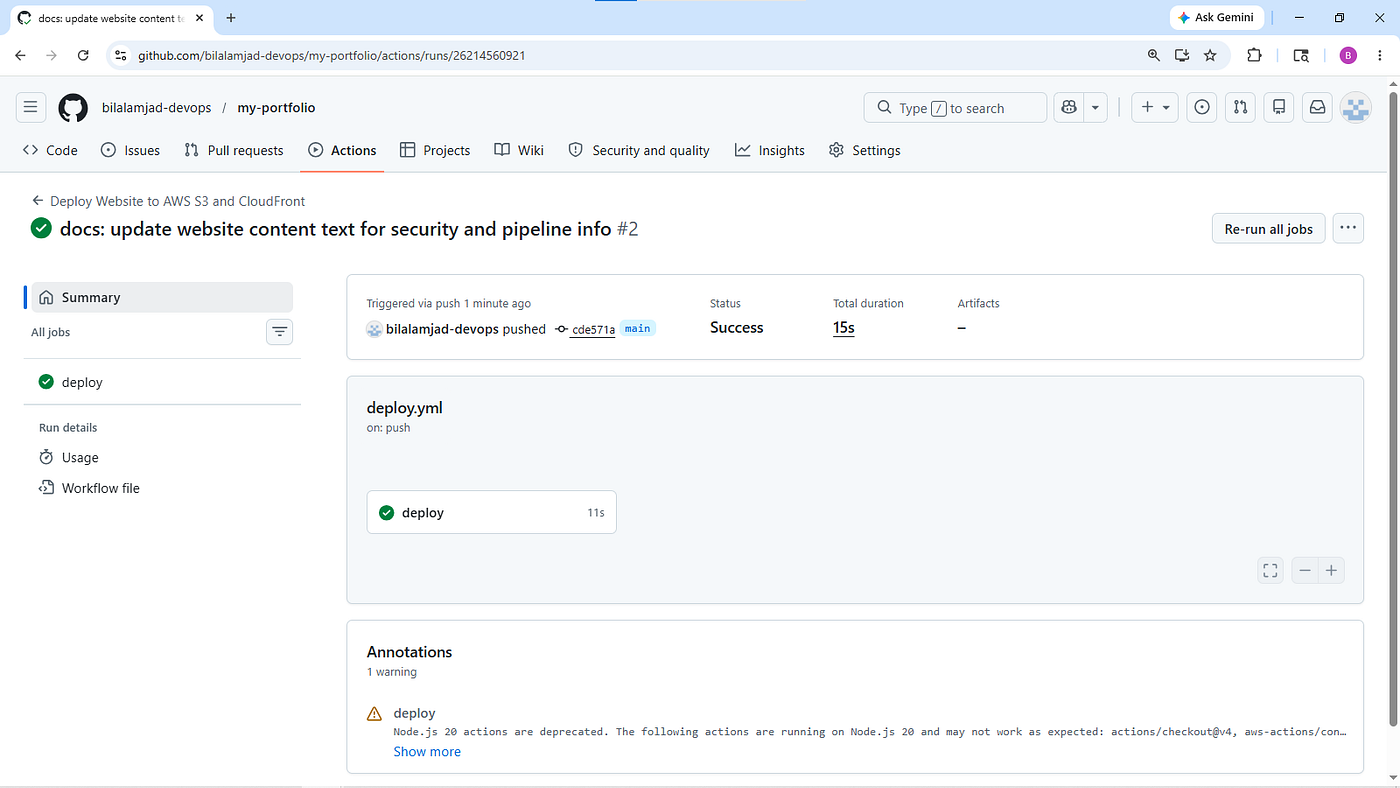1400x788 pixels.
Task: Zoom out the workflow graph
Action: 1305,571
